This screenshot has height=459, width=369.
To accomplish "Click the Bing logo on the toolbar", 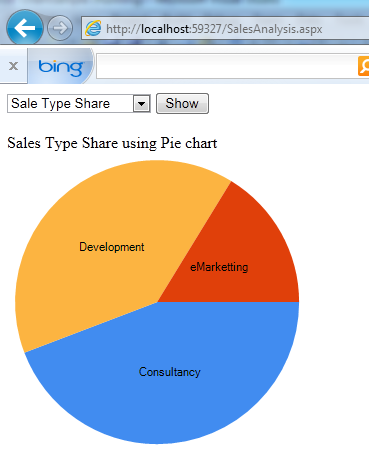I will click(x=61, y=67).
